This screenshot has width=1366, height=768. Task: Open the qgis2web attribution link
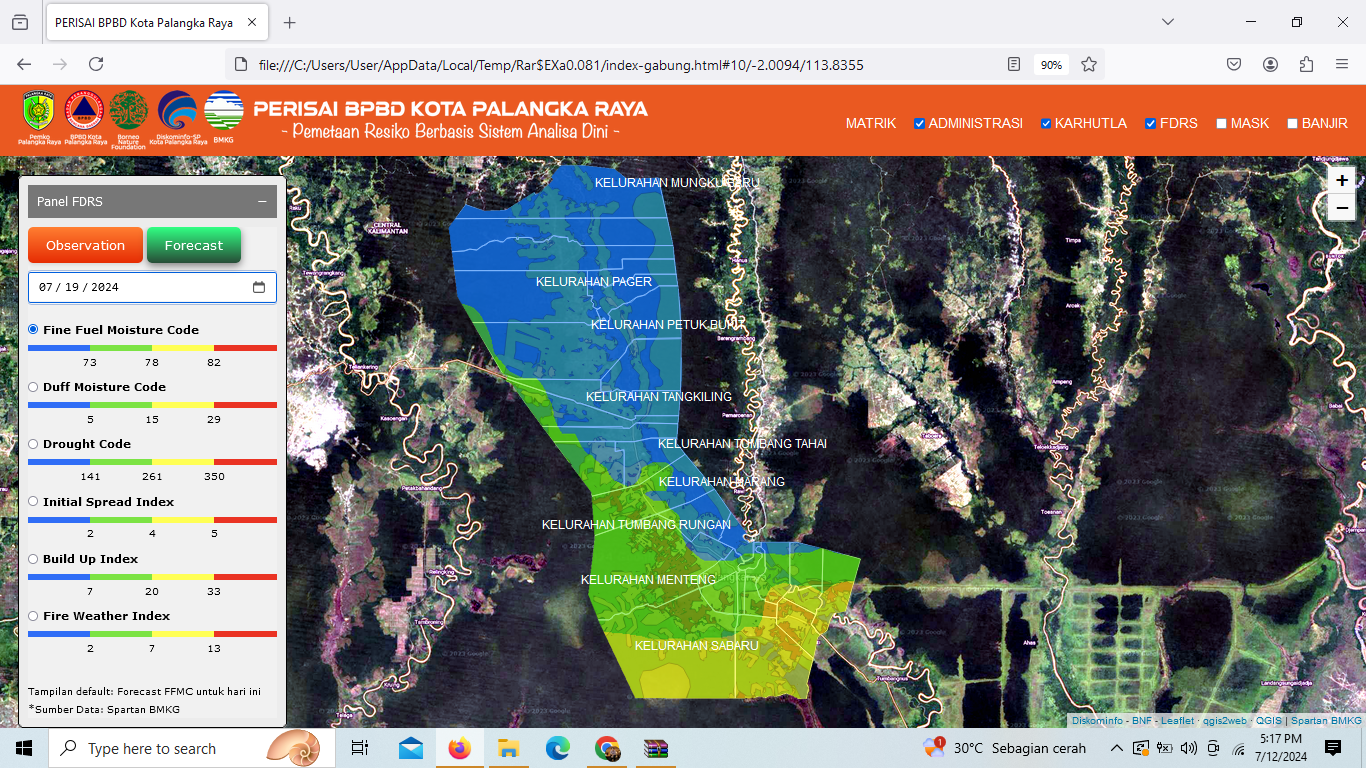[1224, 720]
